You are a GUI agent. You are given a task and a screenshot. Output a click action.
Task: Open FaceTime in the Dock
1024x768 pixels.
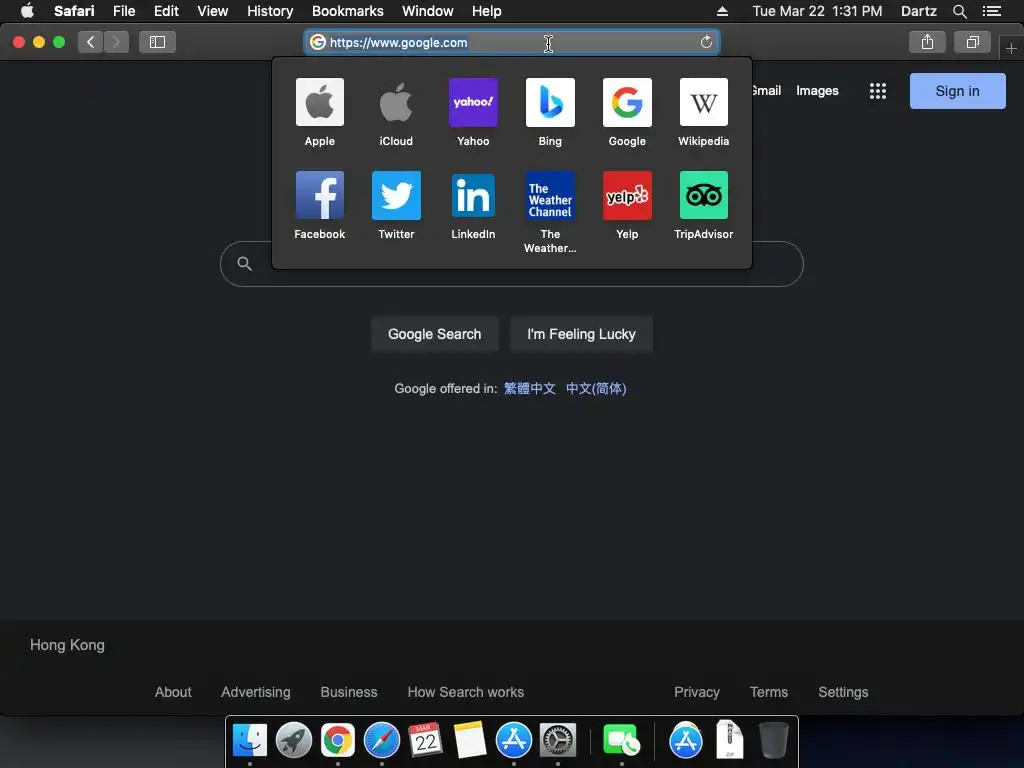pyautogui.click(x=621, y=740)
